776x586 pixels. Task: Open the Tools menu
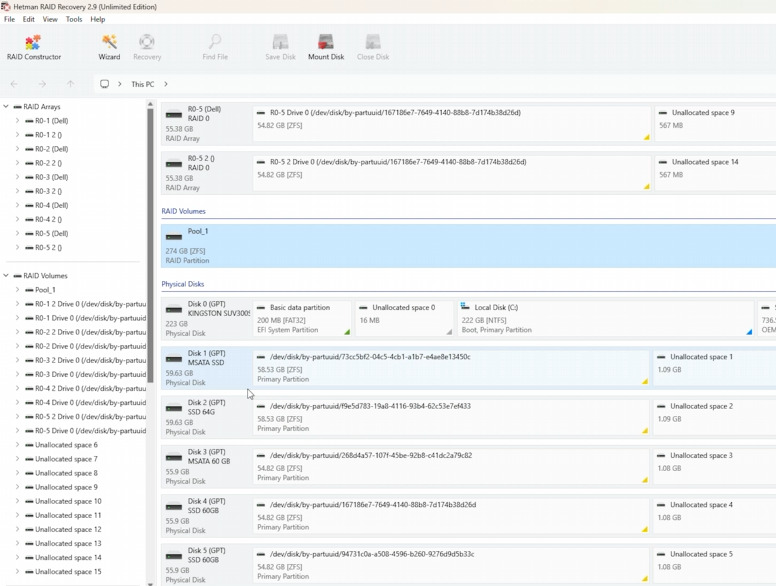74,19
